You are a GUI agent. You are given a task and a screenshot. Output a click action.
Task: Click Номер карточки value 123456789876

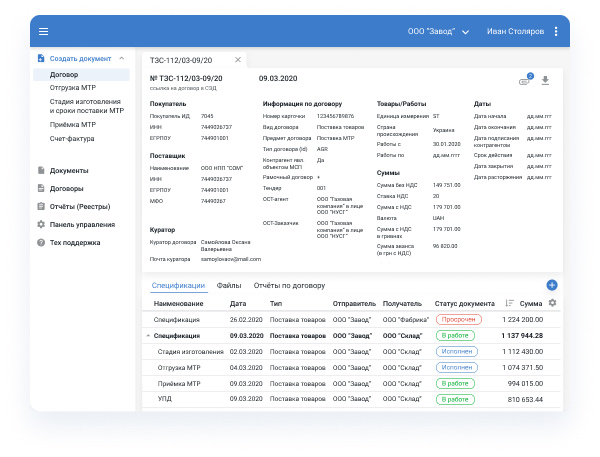click(x=335, y=116)
